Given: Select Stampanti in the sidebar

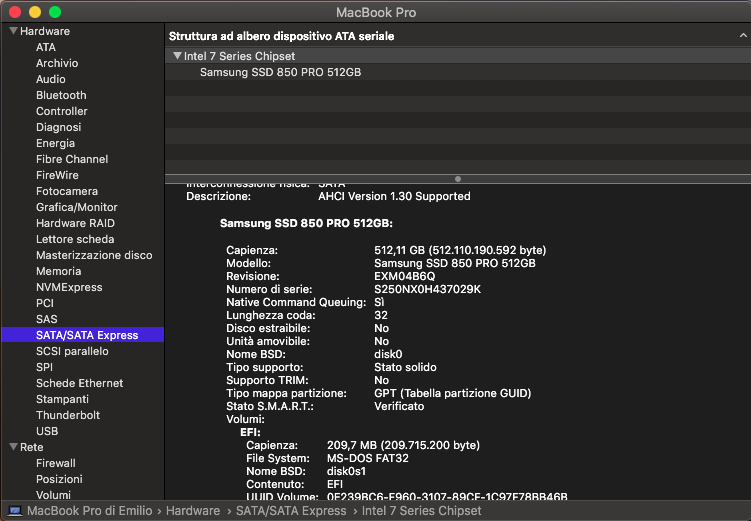Looking at the screenshot, I should [62, 399].
